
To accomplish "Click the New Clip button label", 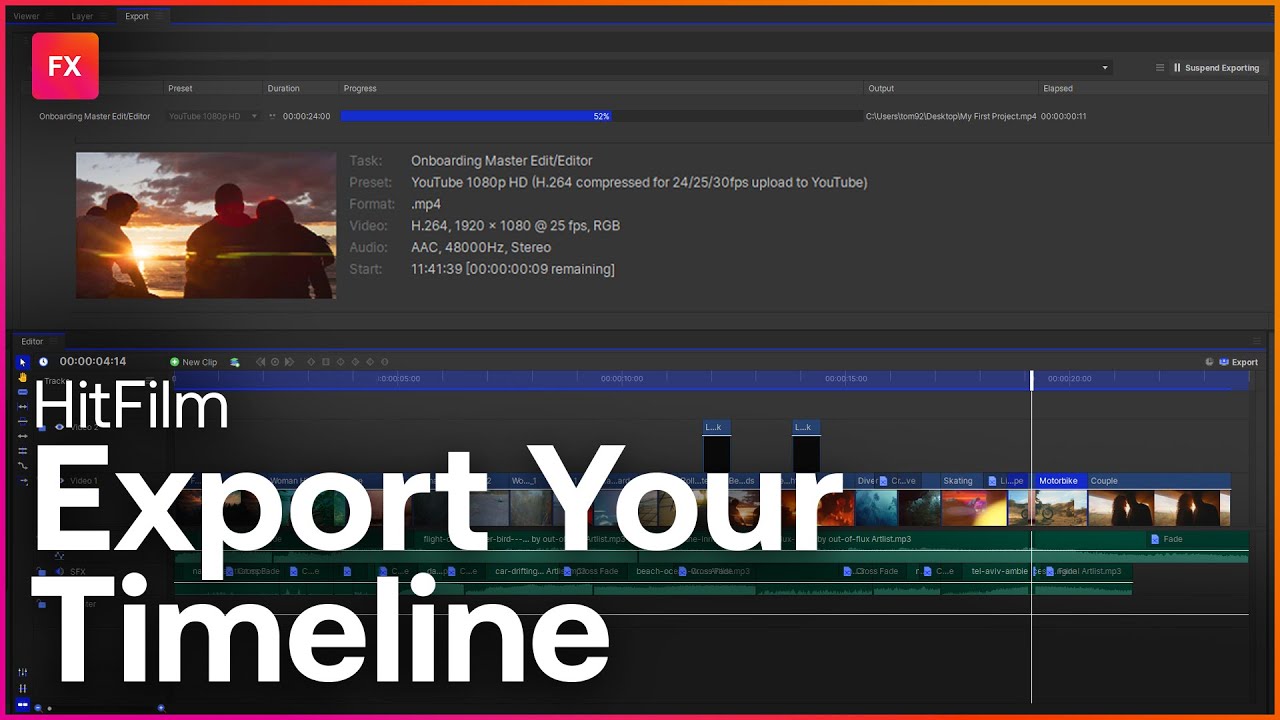I will pyautogui.click(x=199, y=362).
